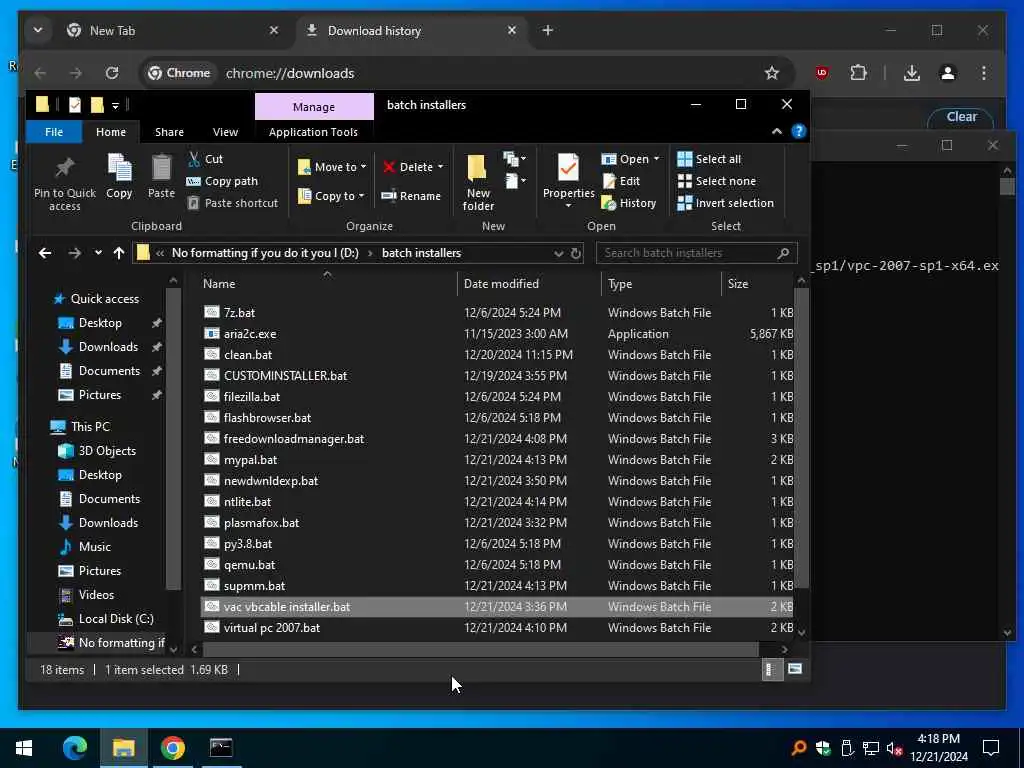Collapse the Explorer ribbon
Viewport: 1024px width, 768px height.
pyautogui.click(x=776, y=131)
